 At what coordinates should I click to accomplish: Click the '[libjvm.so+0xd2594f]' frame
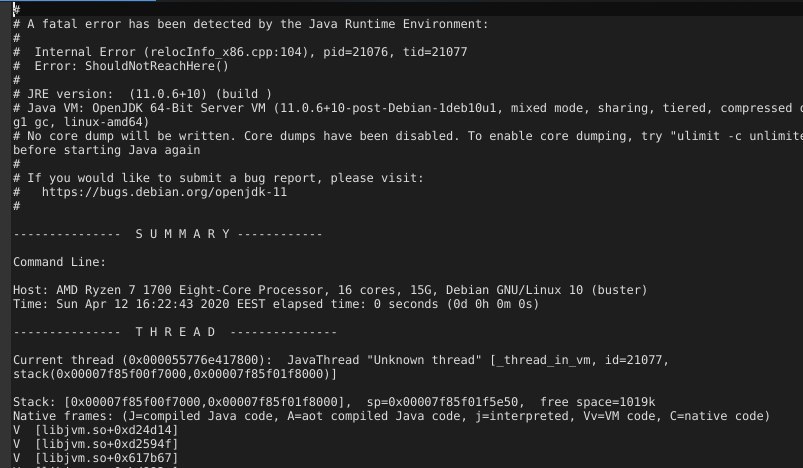click(x=107, y=444)
